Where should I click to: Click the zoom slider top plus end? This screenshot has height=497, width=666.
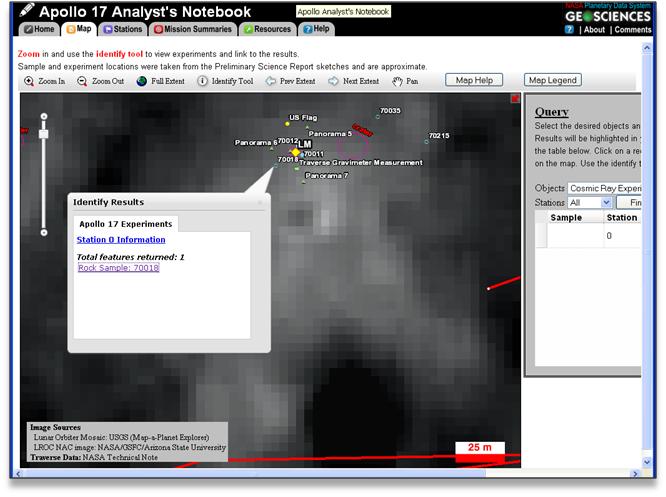click(x=44, y=116)
